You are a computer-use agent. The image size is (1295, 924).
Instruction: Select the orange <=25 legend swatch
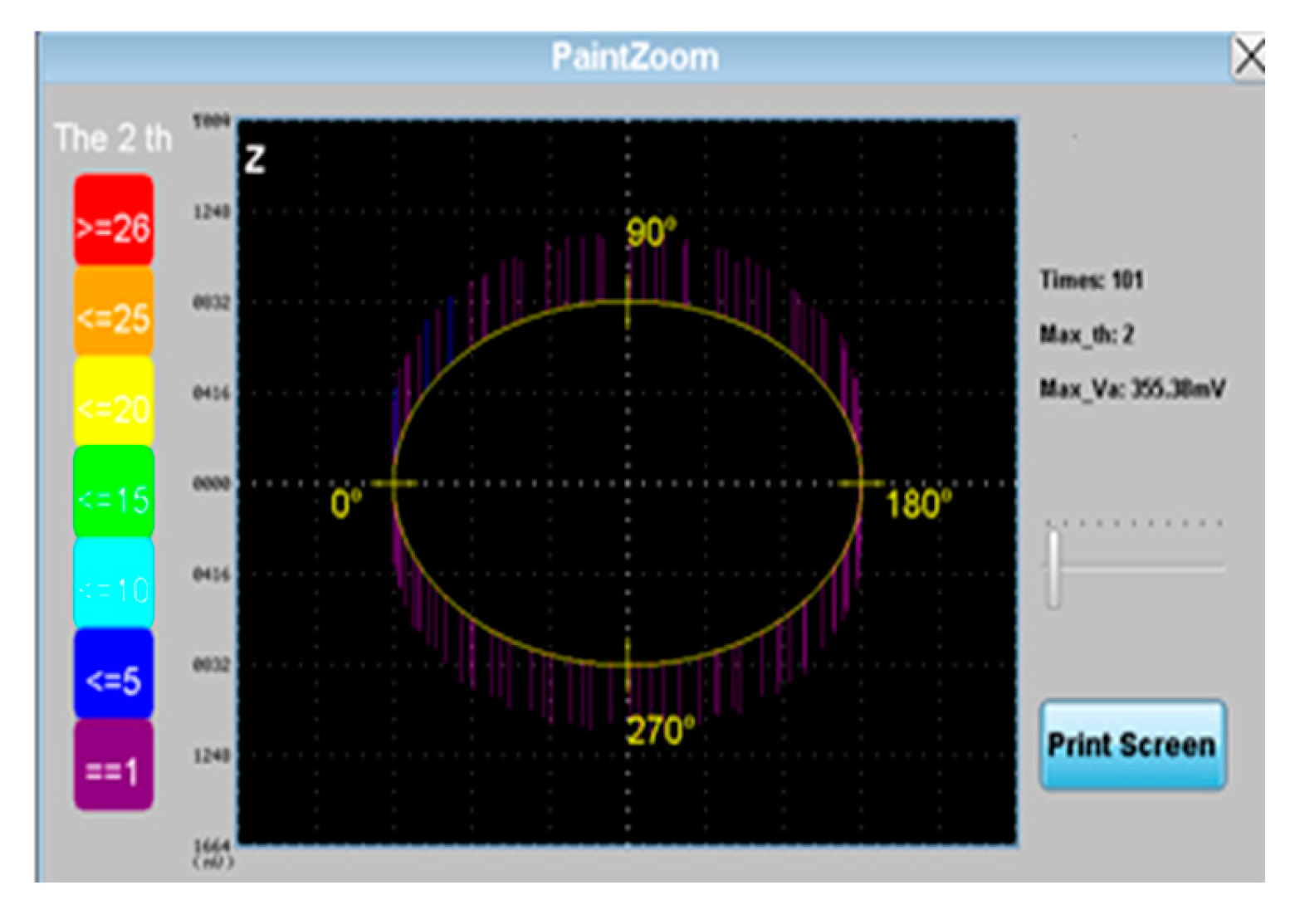pos(114,313)
